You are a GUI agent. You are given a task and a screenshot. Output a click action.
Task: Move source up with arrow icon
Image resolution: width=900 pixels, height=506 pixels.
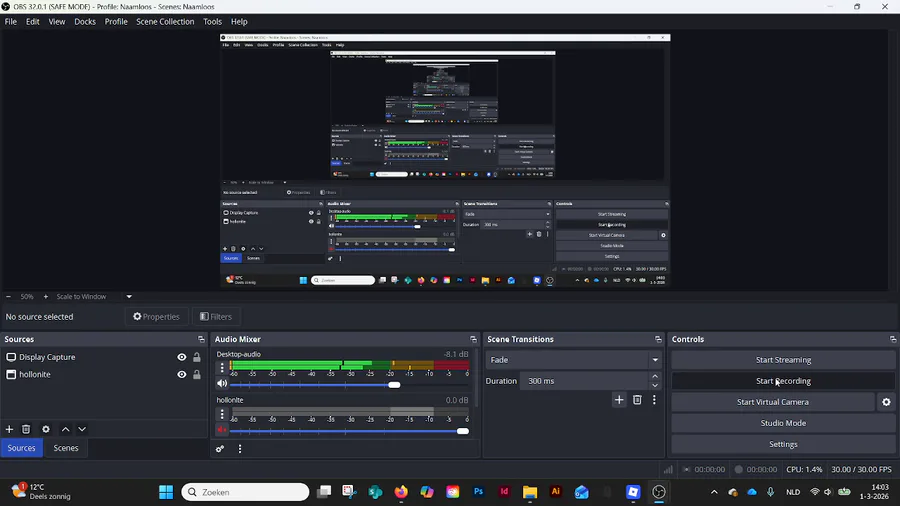tap(65, 429)
